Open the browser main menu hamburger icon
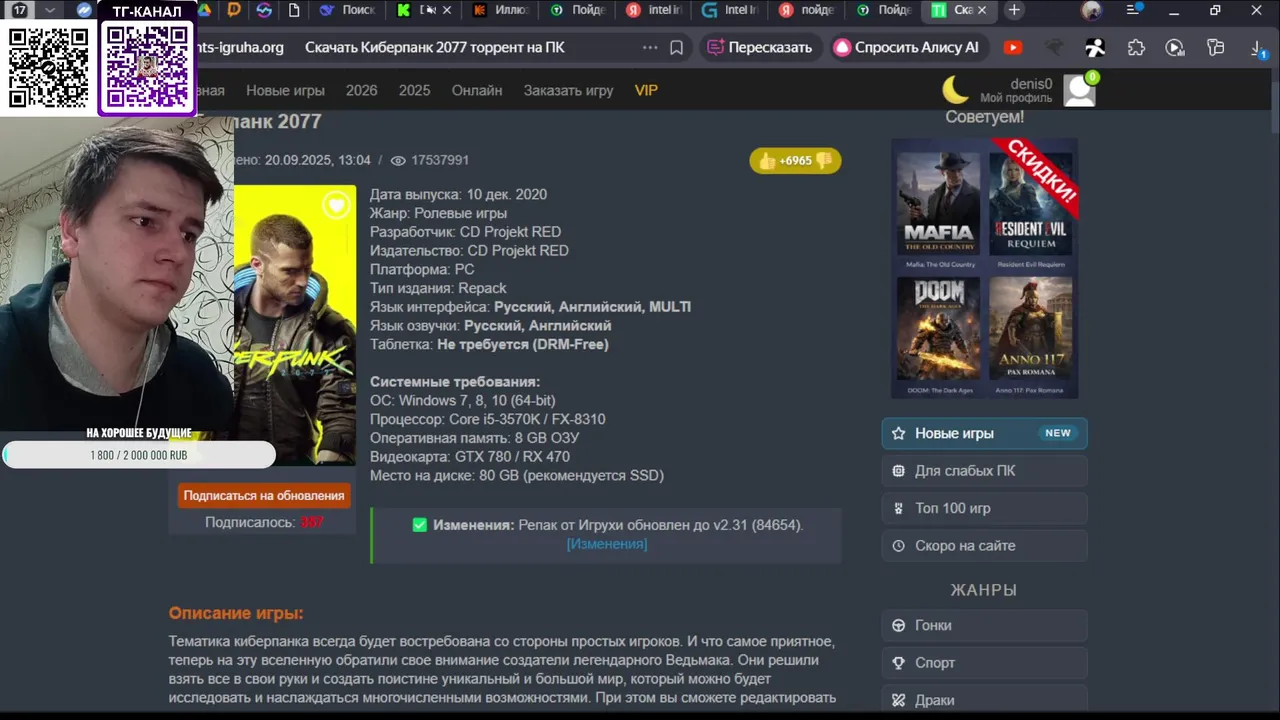The image size is (1280, 720). [x=1134, y=10]
